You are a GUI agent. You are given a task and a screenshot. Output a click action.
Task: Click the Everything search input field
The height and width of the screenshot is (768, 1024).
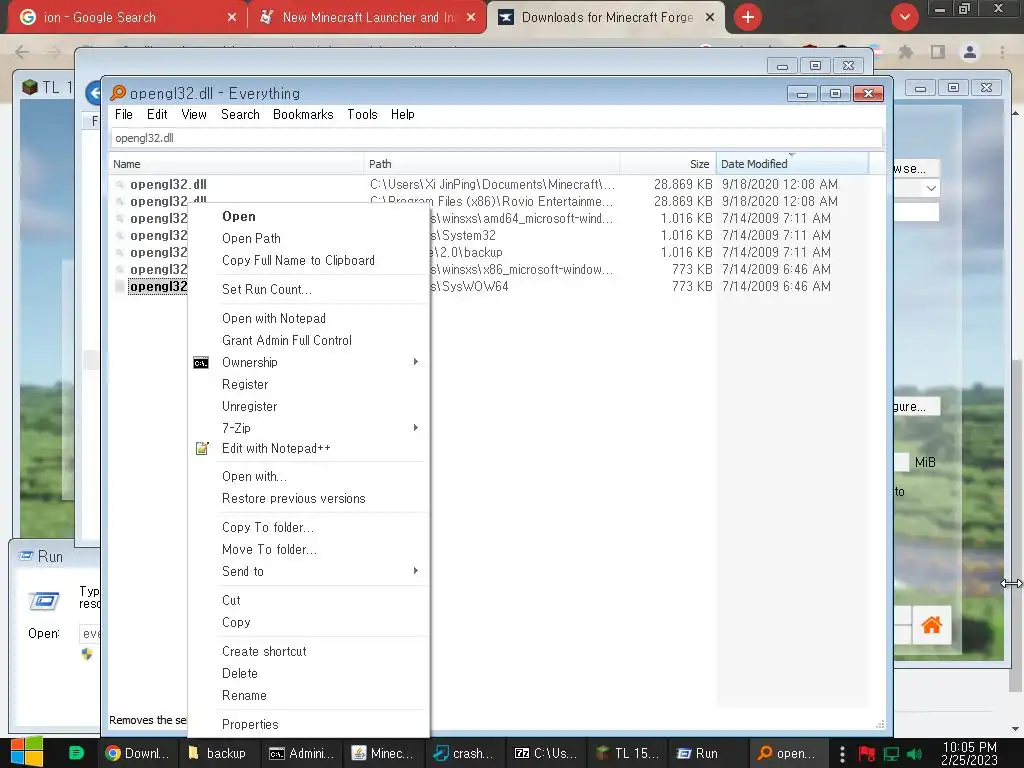click(x=496, y=138)
